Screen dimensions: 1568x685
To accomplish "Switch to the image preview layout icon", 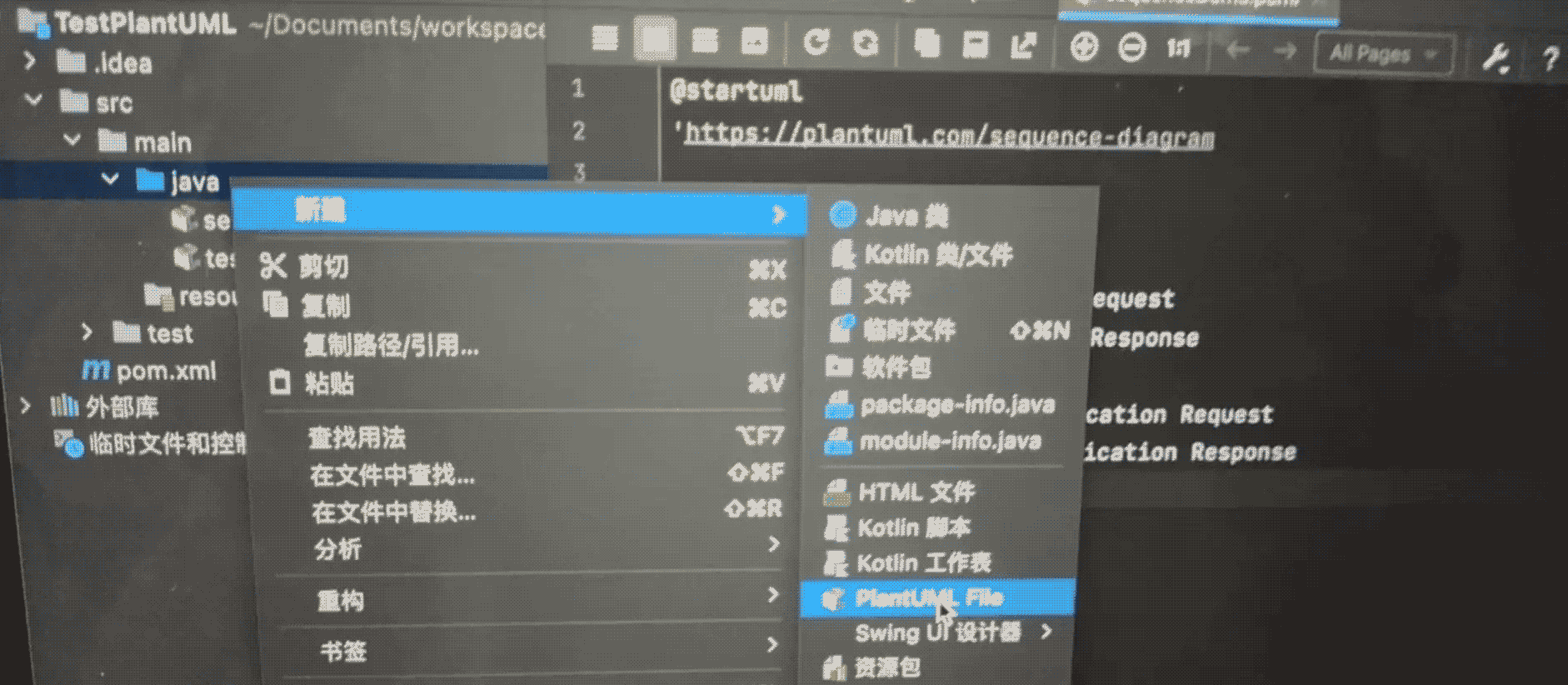I will pos(755,40).
